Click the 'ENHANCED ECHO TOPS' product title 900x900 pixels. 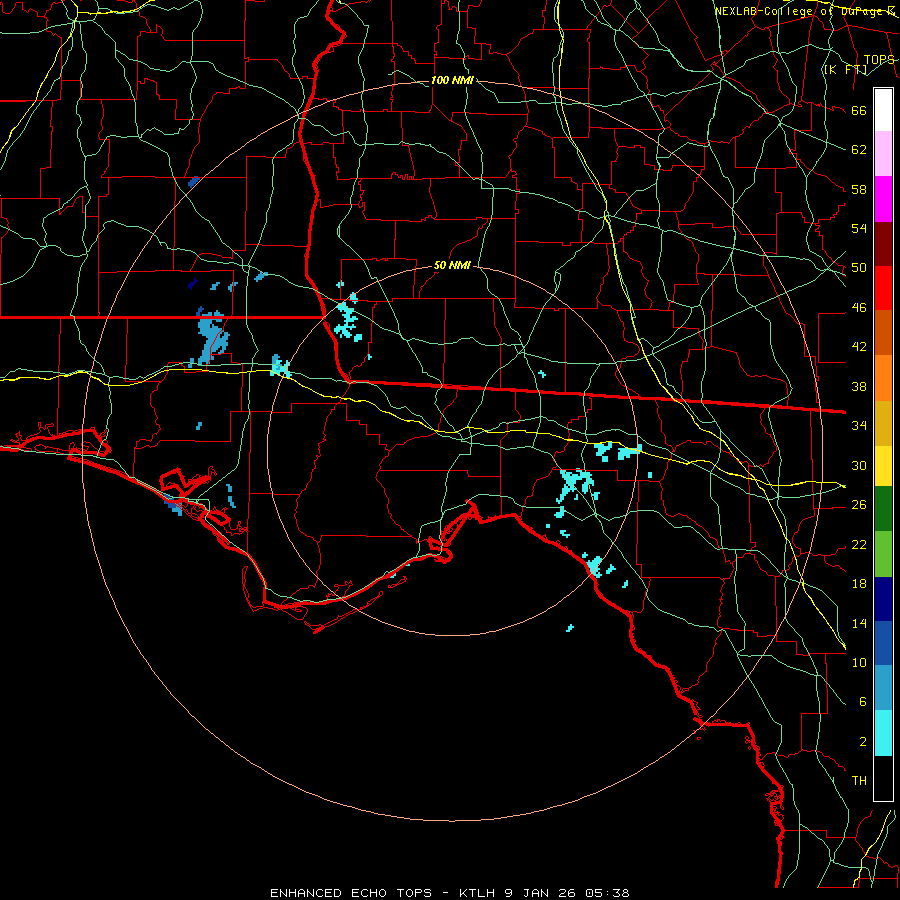[x=351, y=893]
